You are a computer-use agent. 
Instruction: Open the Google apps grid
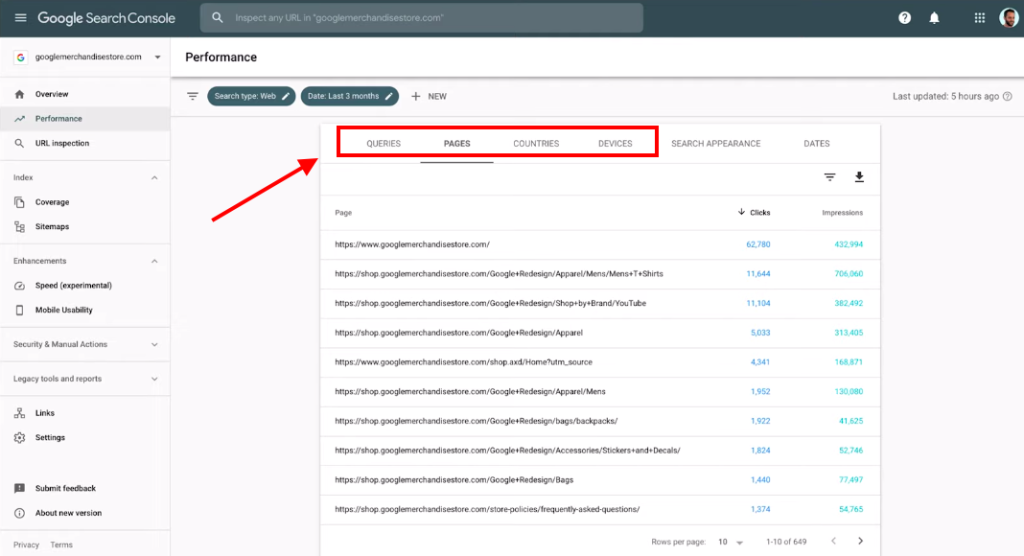click(979, 18)
